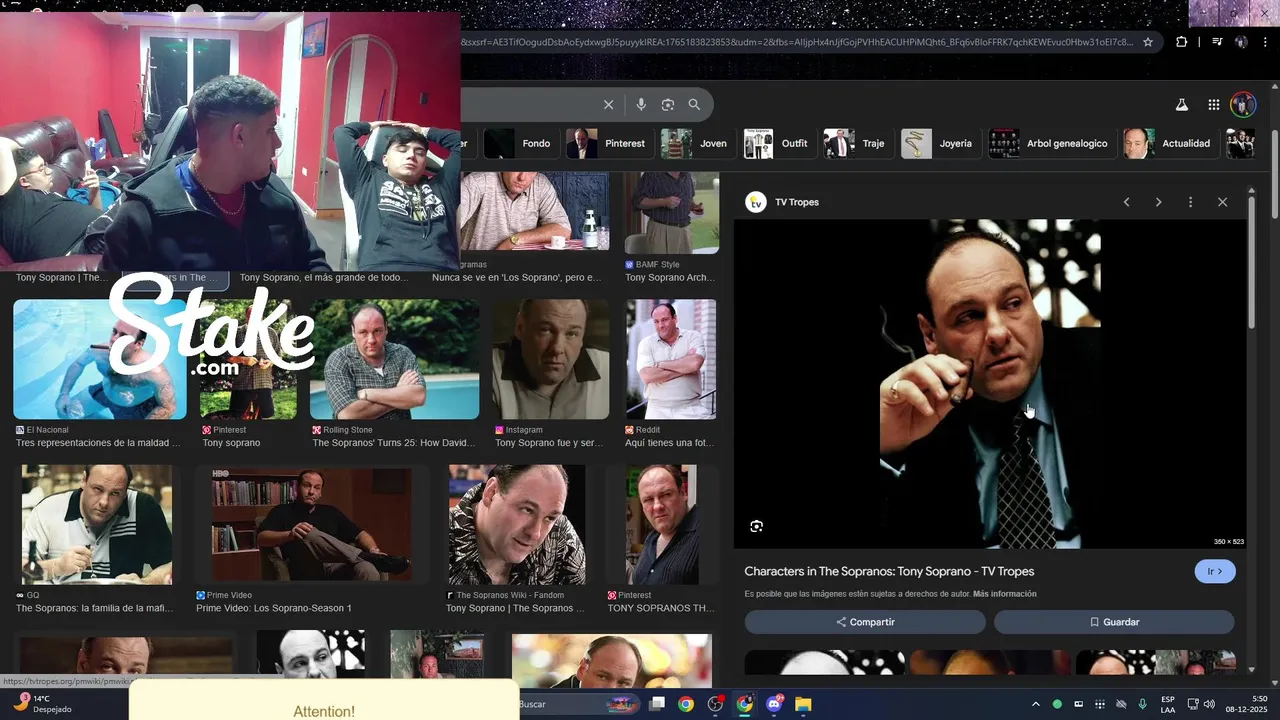Click the Guardar button
The image size is (1280, 720).
[1114, 622]
